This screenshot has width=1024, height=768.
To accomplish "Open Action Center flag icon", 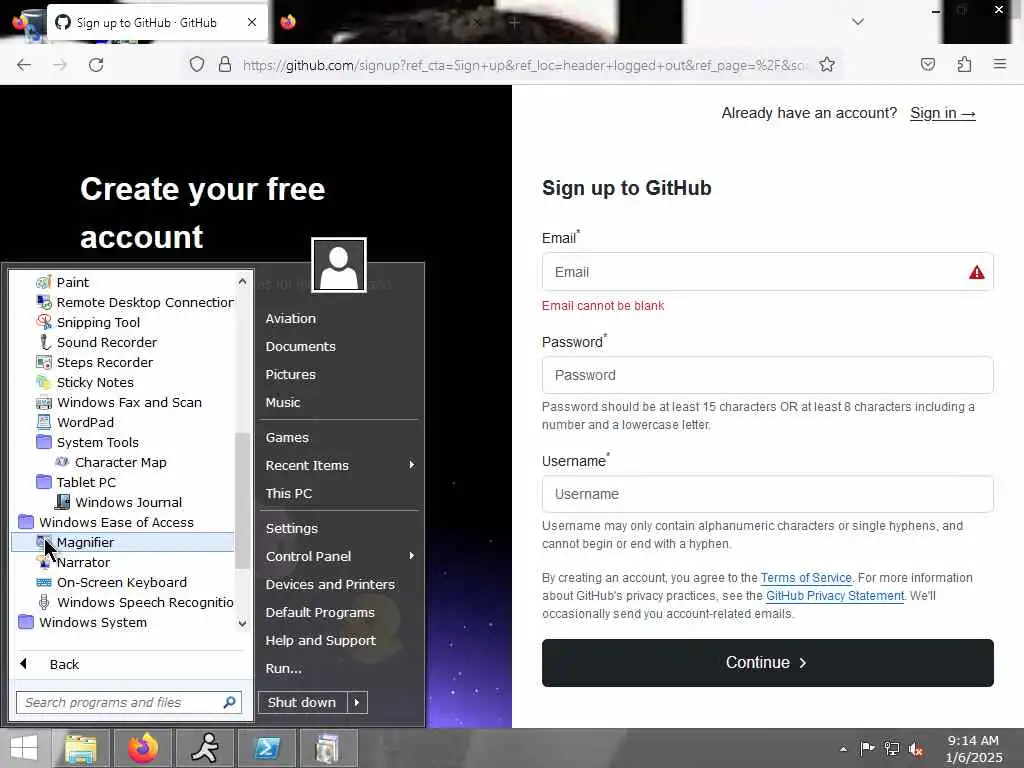I will [867, 749].
